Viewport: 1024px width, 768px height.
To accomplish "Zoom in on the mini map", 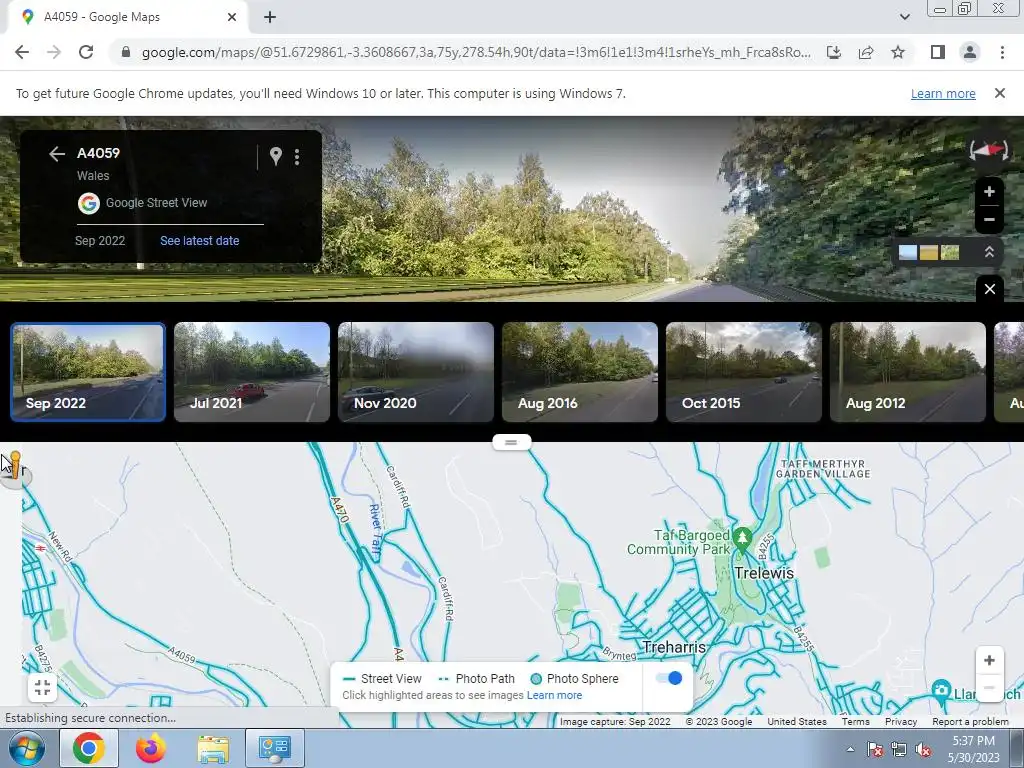I will pos(989,660).
